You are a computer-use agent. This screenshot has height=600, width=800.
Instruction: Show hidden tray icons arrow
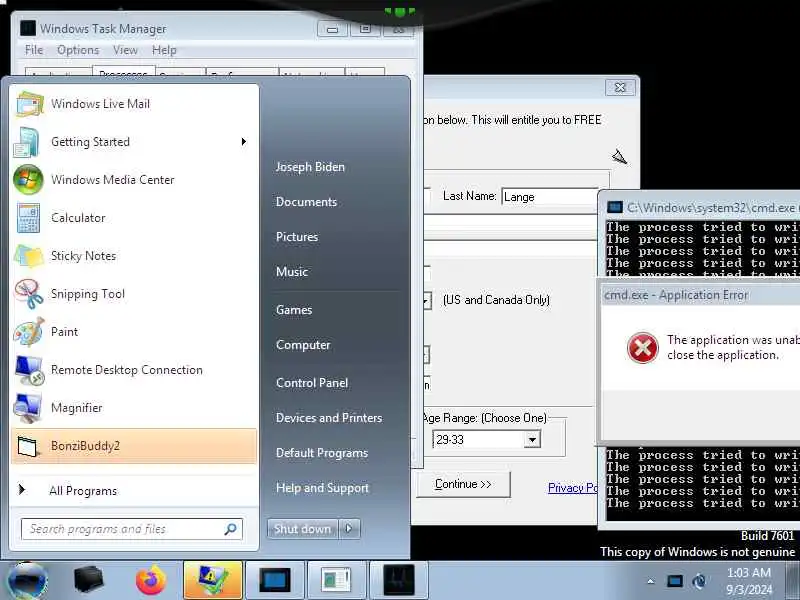coord(650,581)
